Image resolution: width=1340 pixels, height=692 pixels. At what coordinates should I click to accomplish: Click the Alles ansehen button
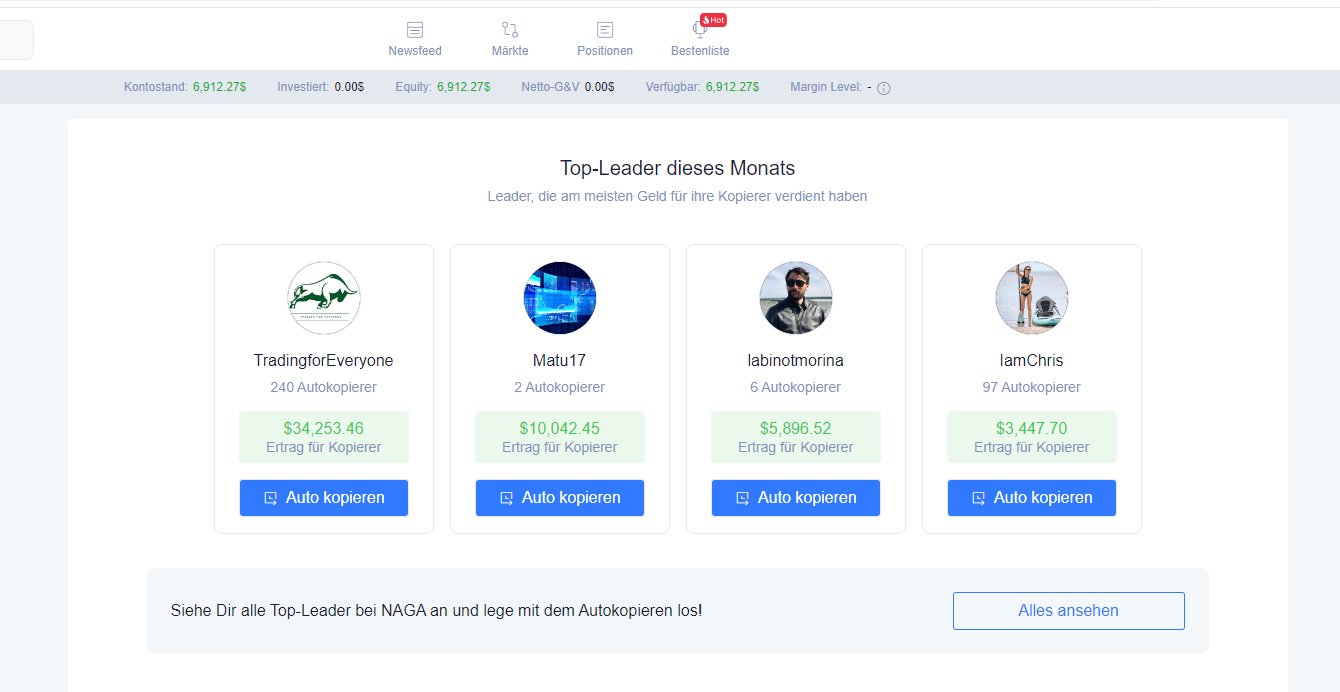point(1069,611)
